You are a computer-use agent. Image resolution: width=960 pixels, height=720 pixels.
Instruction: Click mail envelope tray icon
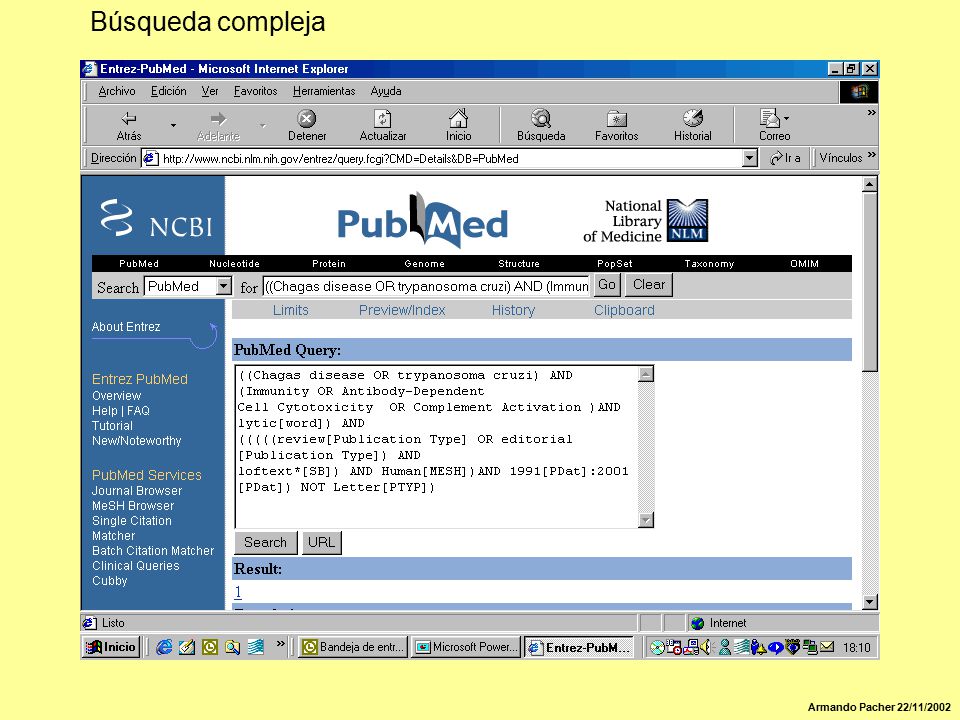pyautogui.click(x=827, y=647)
